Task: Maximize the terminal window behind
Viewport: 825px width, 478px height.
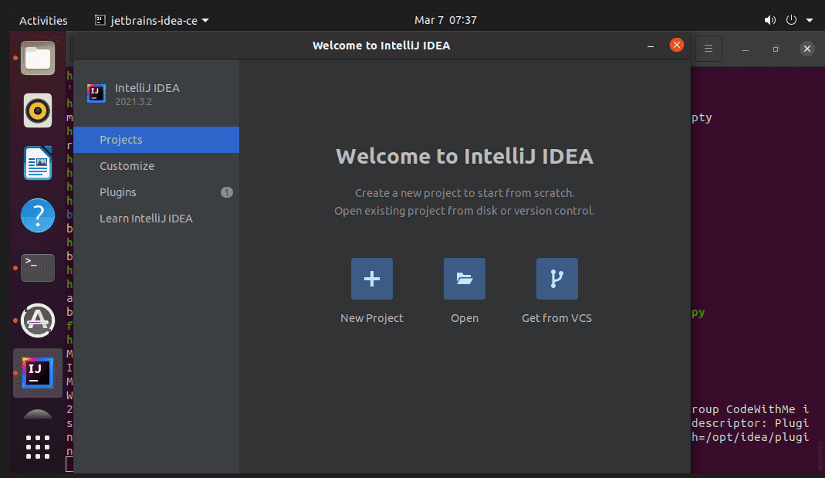Action: (775, 49)
